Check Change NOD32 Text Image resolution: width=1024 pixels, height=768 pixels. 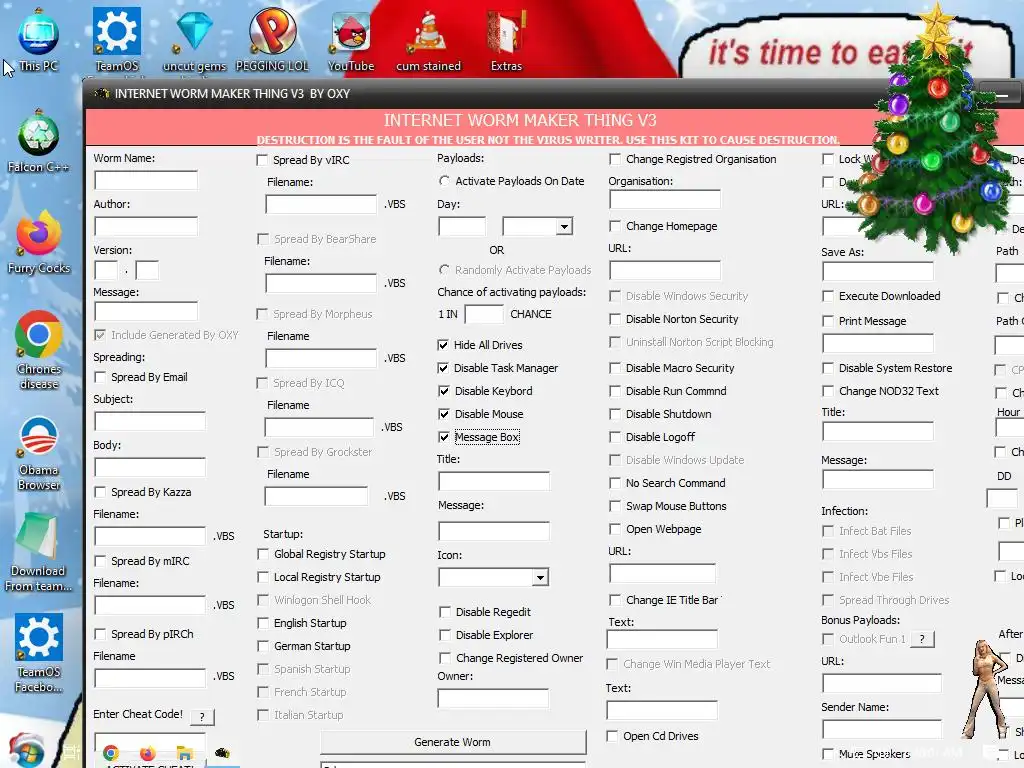coord(827,391)
